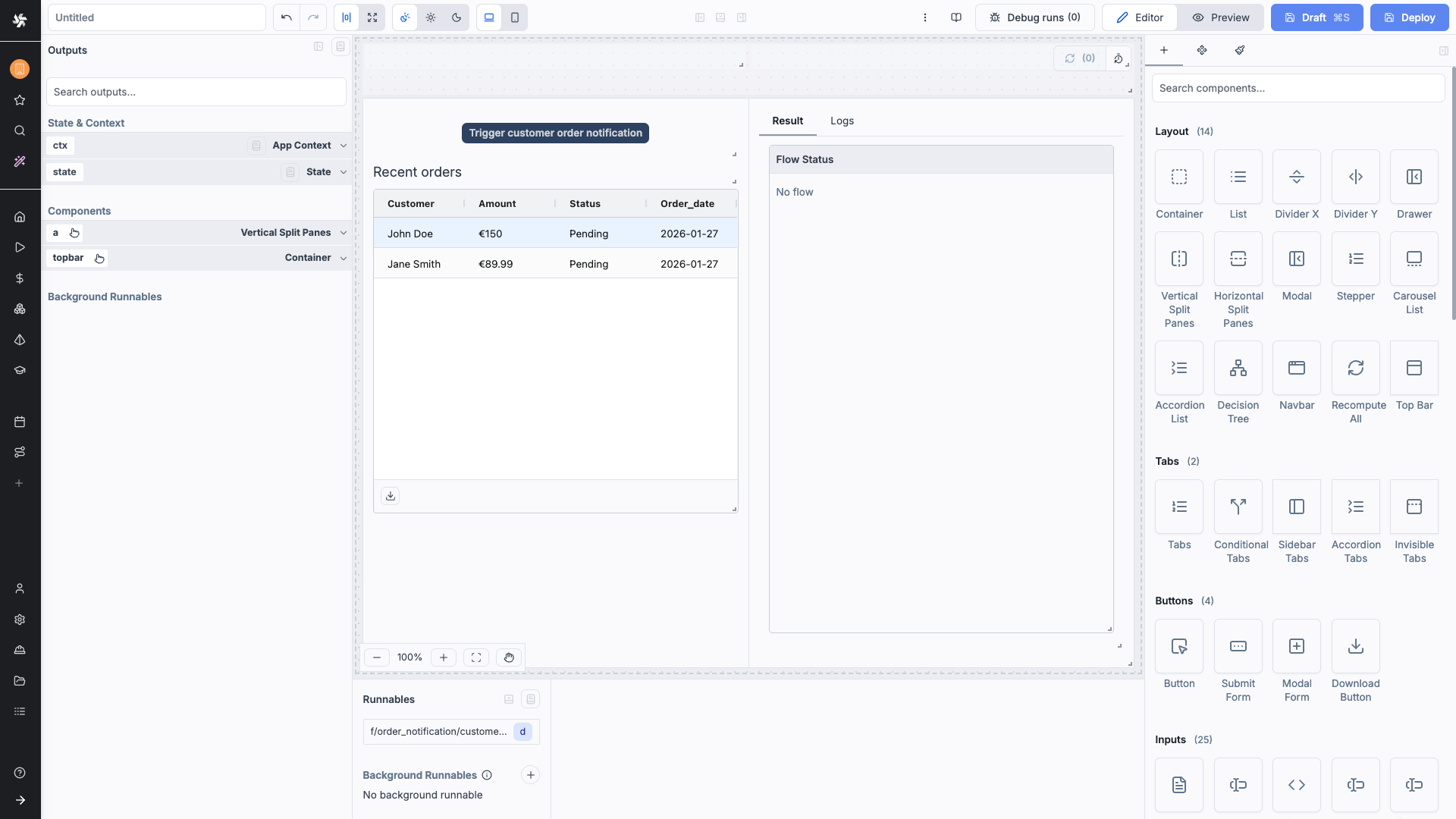Click the zoom in plus button

444,657
